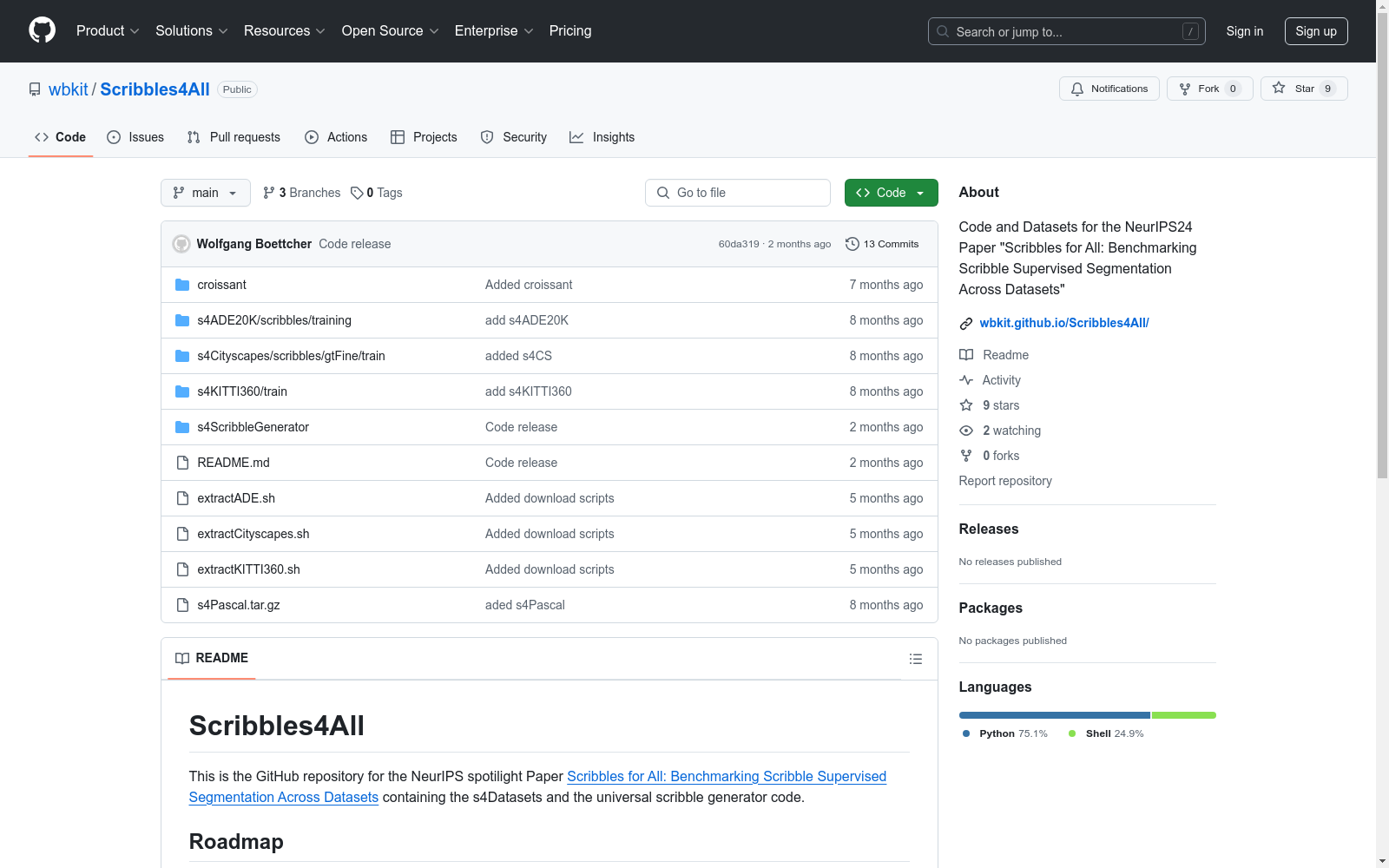Image resolution: width=1389 pixels, height=868 pixels.
Task: Open the Scribbles4All repository name link
Action: (155, 89)
